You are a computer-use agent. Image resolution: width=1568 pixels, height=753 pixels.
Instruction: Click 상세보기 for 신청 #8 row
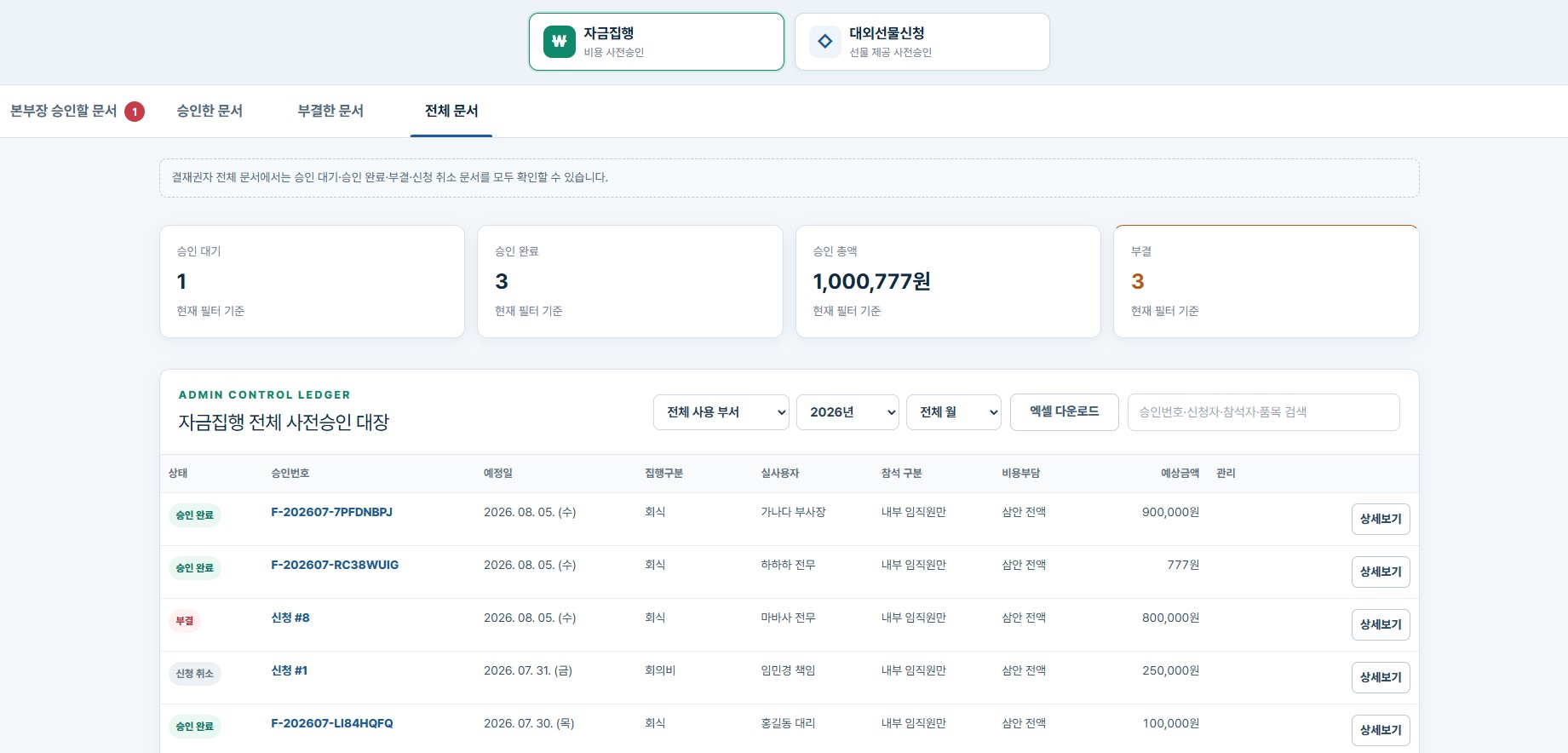pyautogui.click(x=1381, y=624)
